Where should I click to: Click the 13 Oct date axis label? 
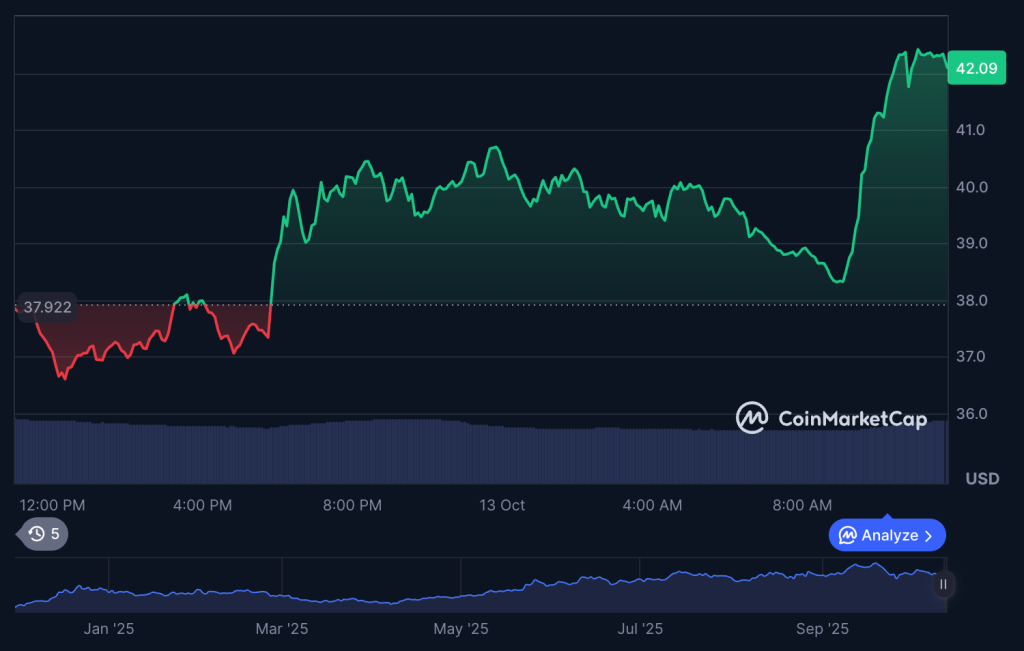click(x=502, y=505)
